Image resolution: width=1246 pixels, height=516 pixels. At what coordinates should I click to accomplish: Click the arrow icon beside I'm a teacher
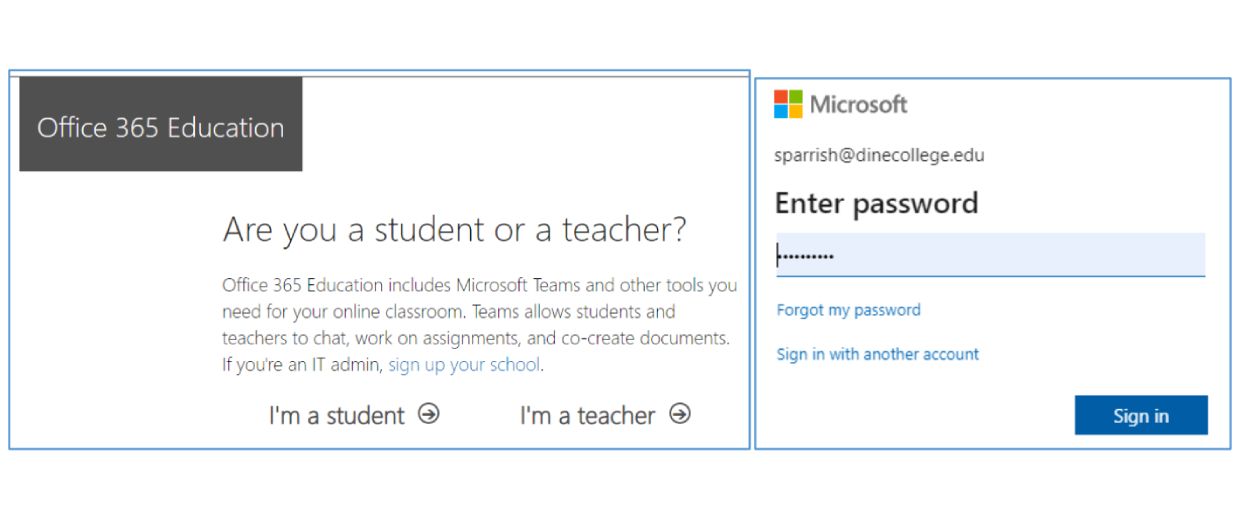tap(680, 414)
